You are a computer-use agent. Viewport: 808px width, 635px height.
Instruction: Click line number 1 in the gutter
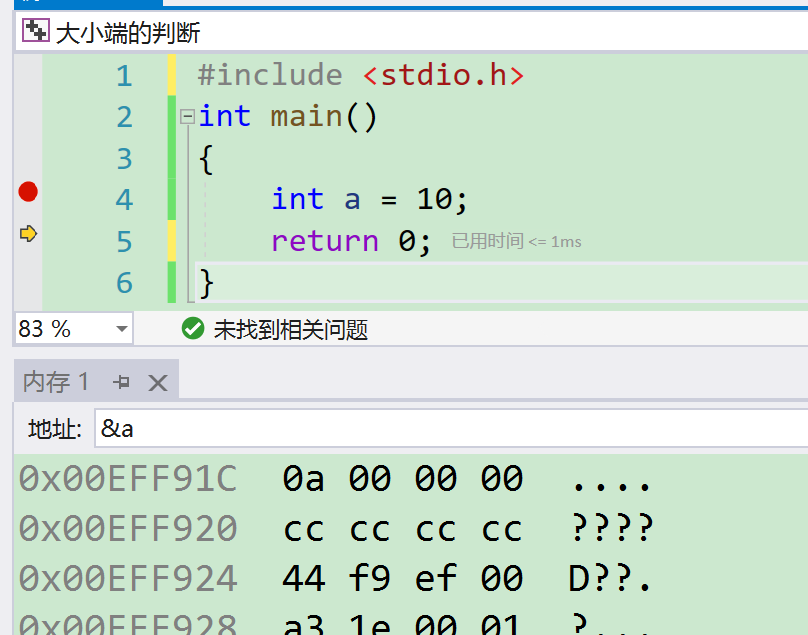(124, 76)
